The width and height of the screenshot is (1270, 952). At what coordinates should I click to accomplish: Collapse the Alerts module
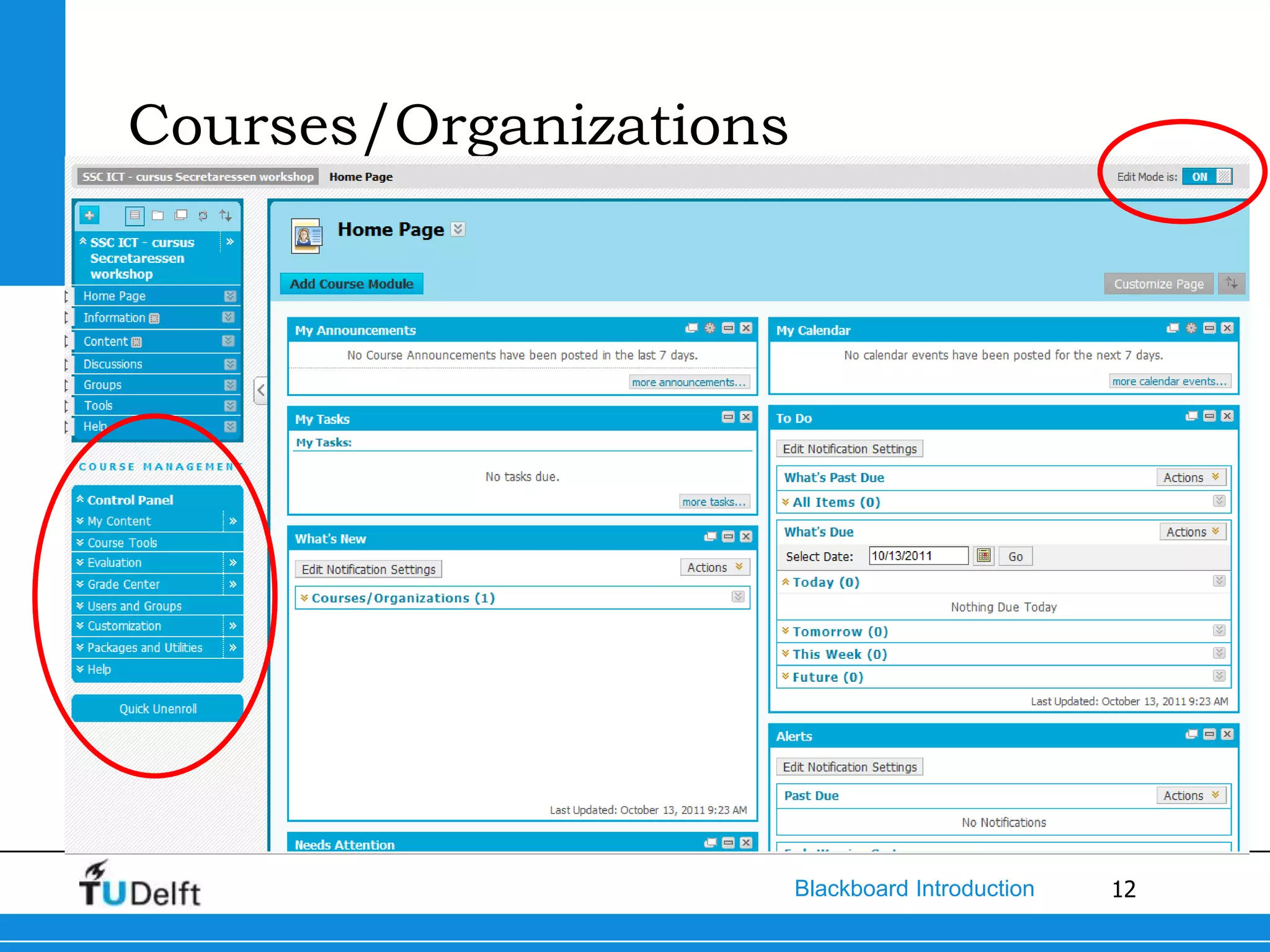point(1209,734)
